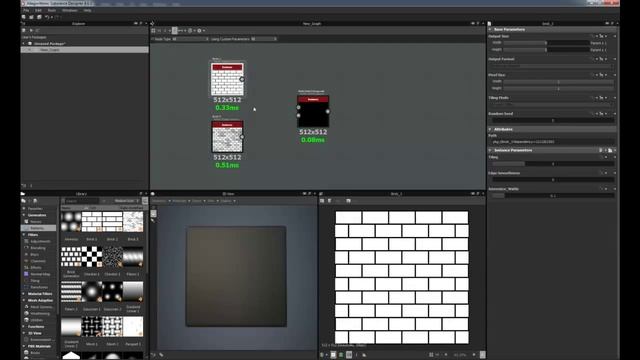Adjust the Tiling slider in Instance Parameters
This screenshot has height=360, width=640.
(553, 164)
